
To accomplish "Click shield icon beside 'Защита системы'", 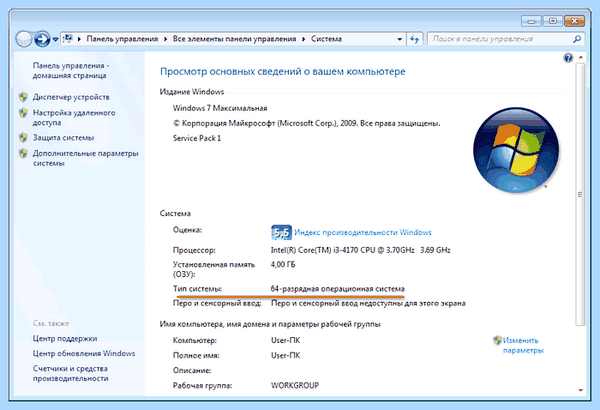I will click(23, 137).
